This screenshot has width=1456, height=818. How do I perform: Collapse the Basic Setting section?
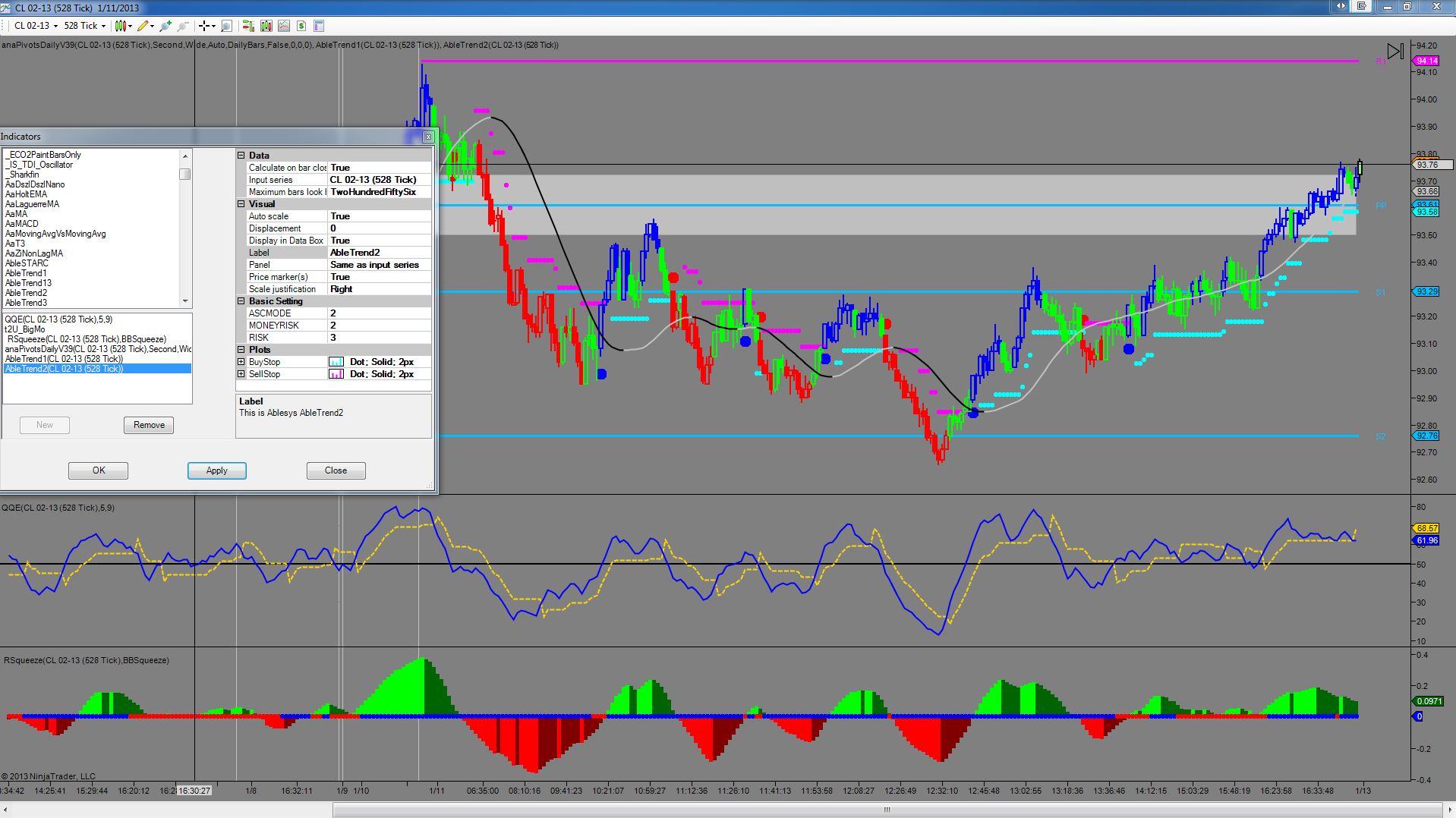click(x=241, y=301)
